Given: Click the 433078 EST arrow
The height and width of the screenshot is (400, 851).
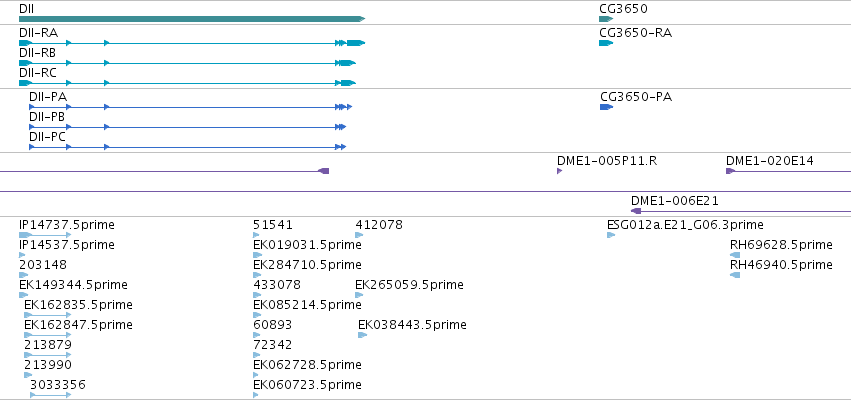Looking at the screenshot, I should [x=256, y=295].
